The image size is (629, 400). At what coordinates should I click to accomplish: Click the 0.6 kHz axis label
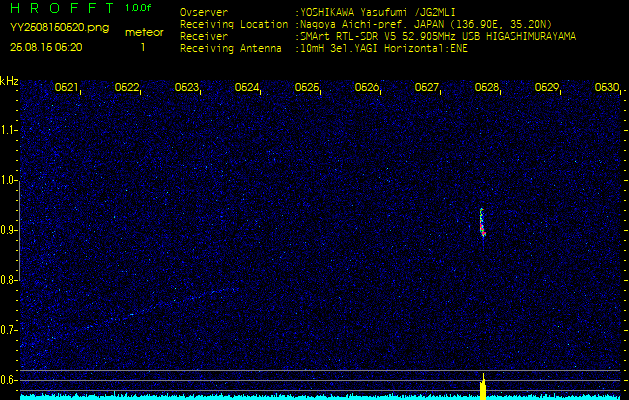[8, 380]
